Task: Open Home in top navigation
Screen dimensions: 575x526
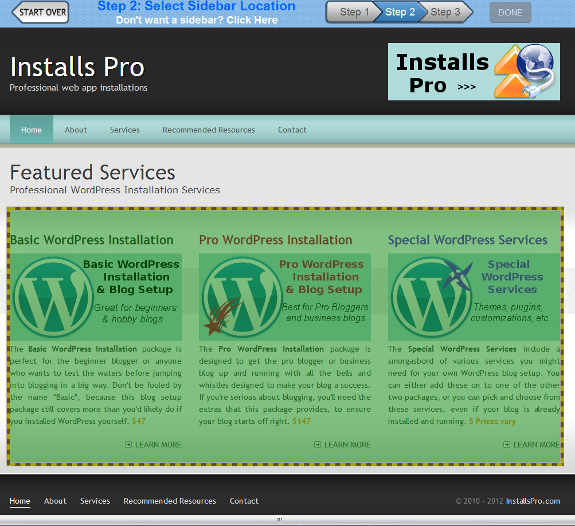Action: pos(31,130)
